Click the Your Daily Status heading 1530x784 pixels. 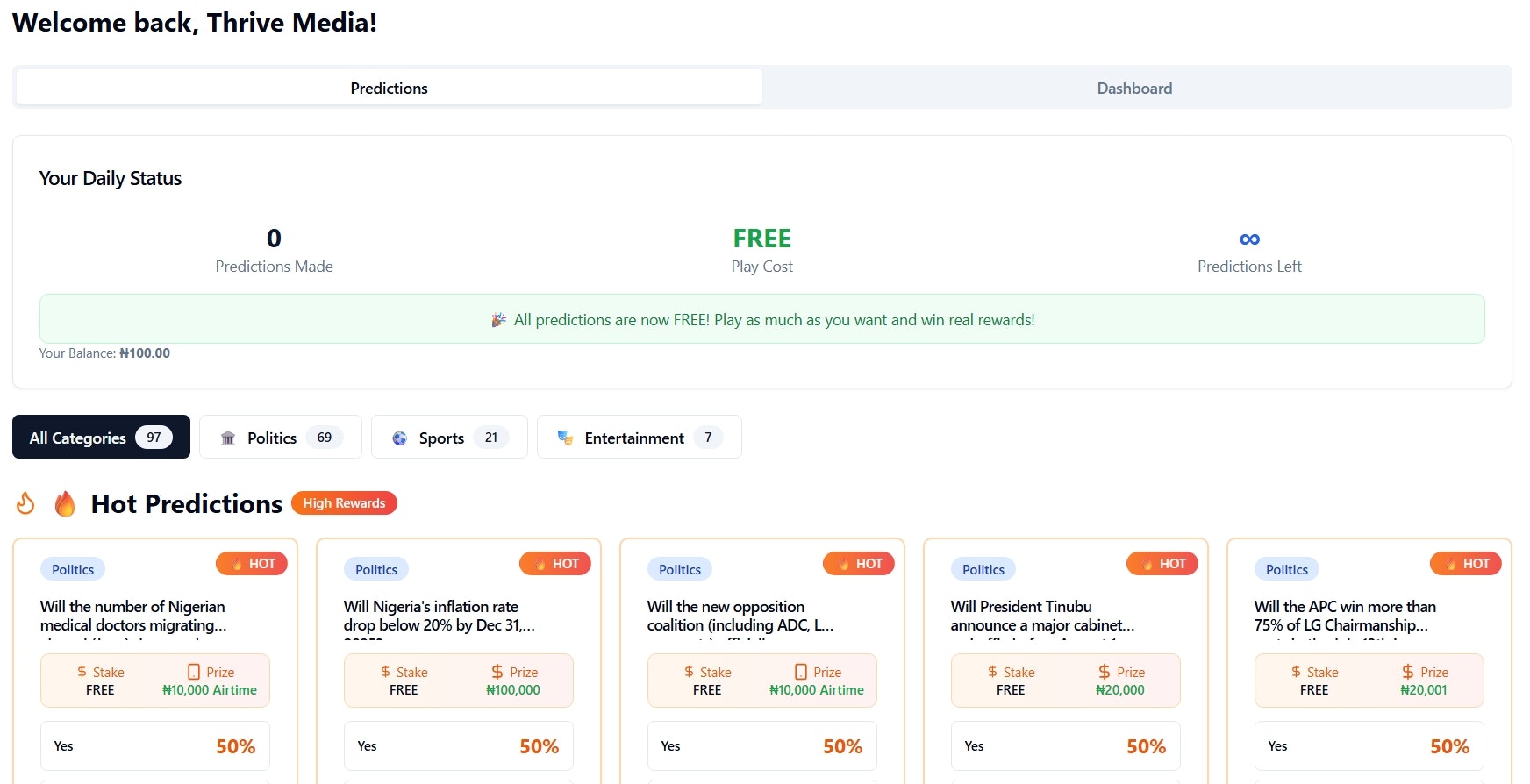tap(111, 178)
